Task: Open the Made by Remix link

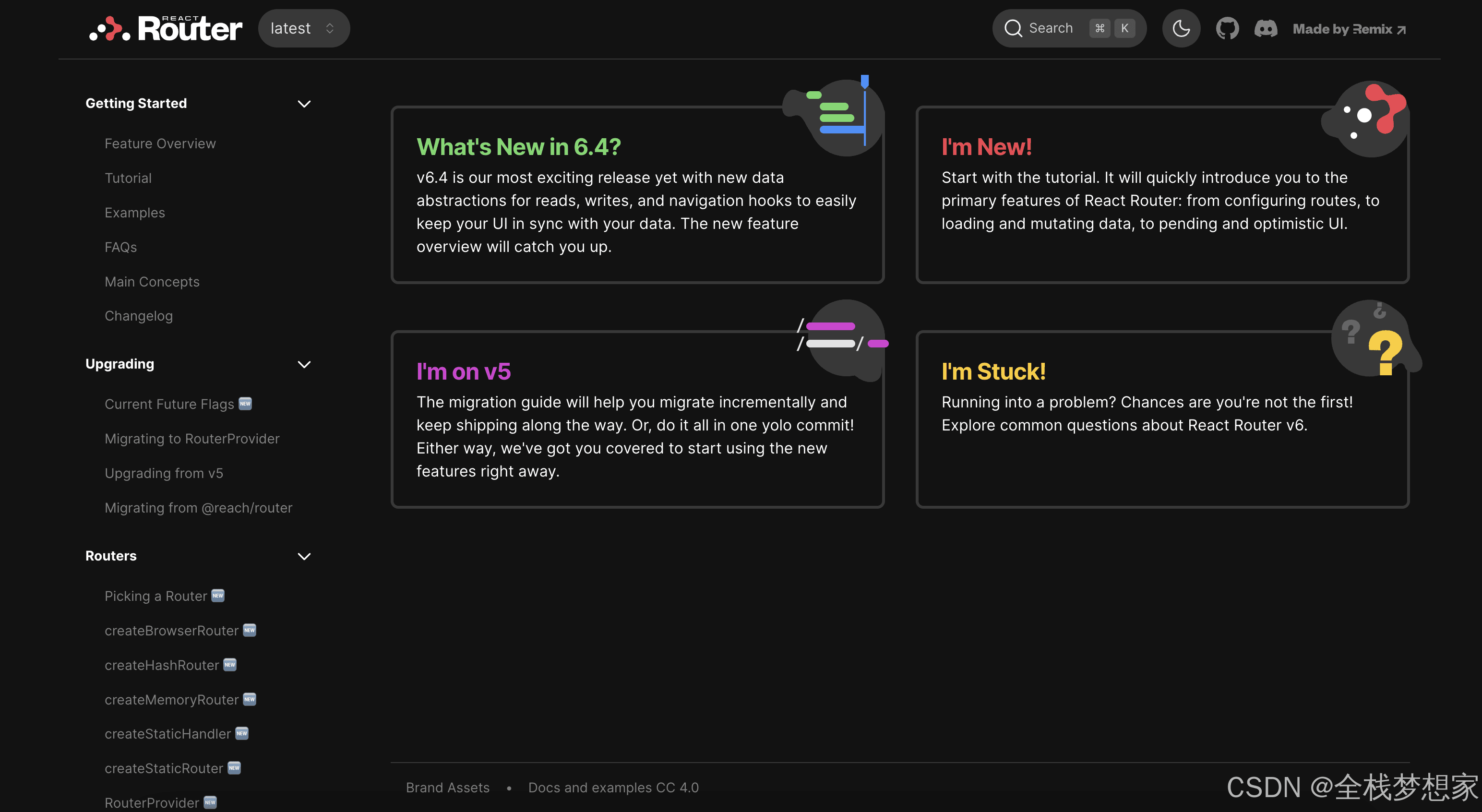Action: coord(1349,29)
